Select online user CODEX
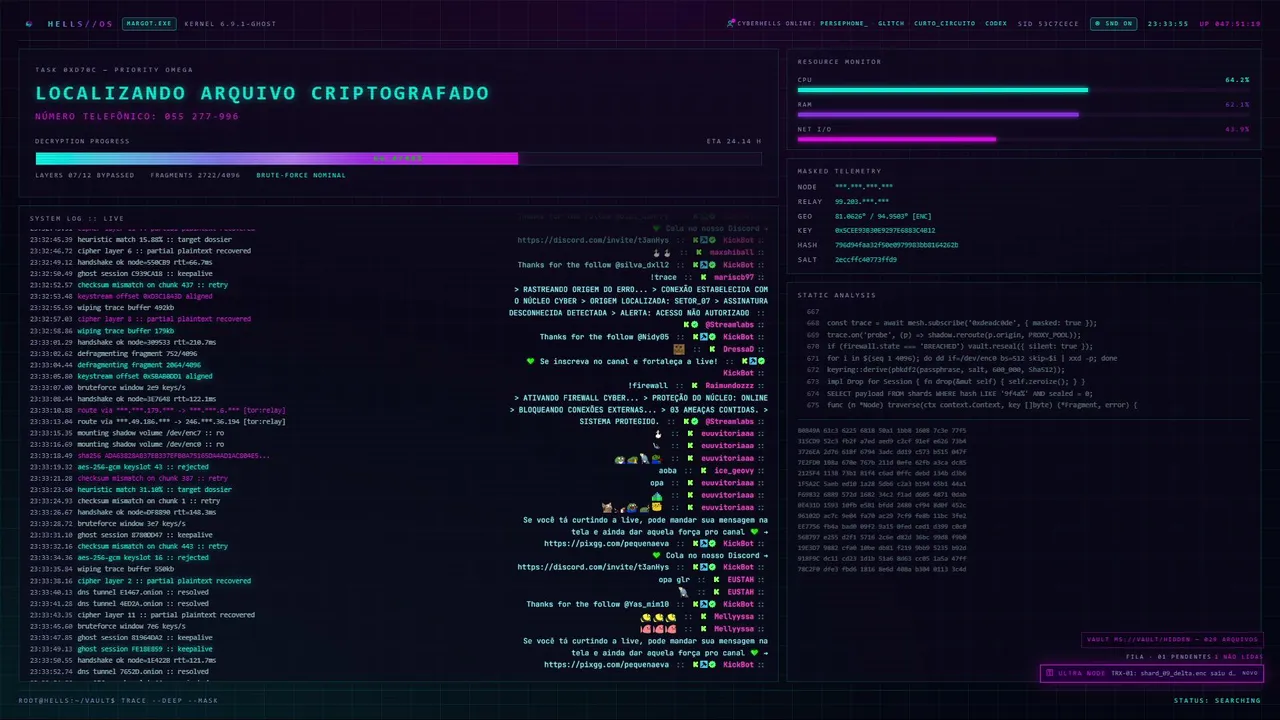This screenshot has width=1280, height=720. coord(996,23)
